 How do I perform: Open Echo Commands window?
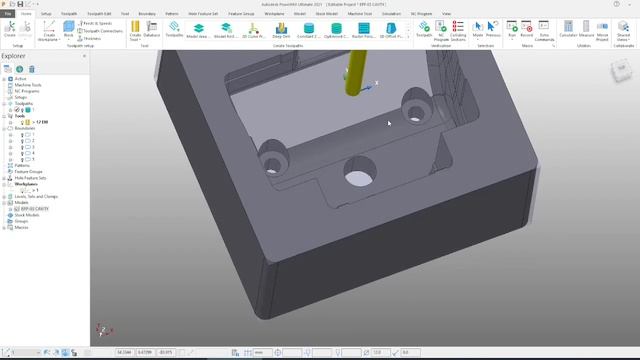coord(544,31)
